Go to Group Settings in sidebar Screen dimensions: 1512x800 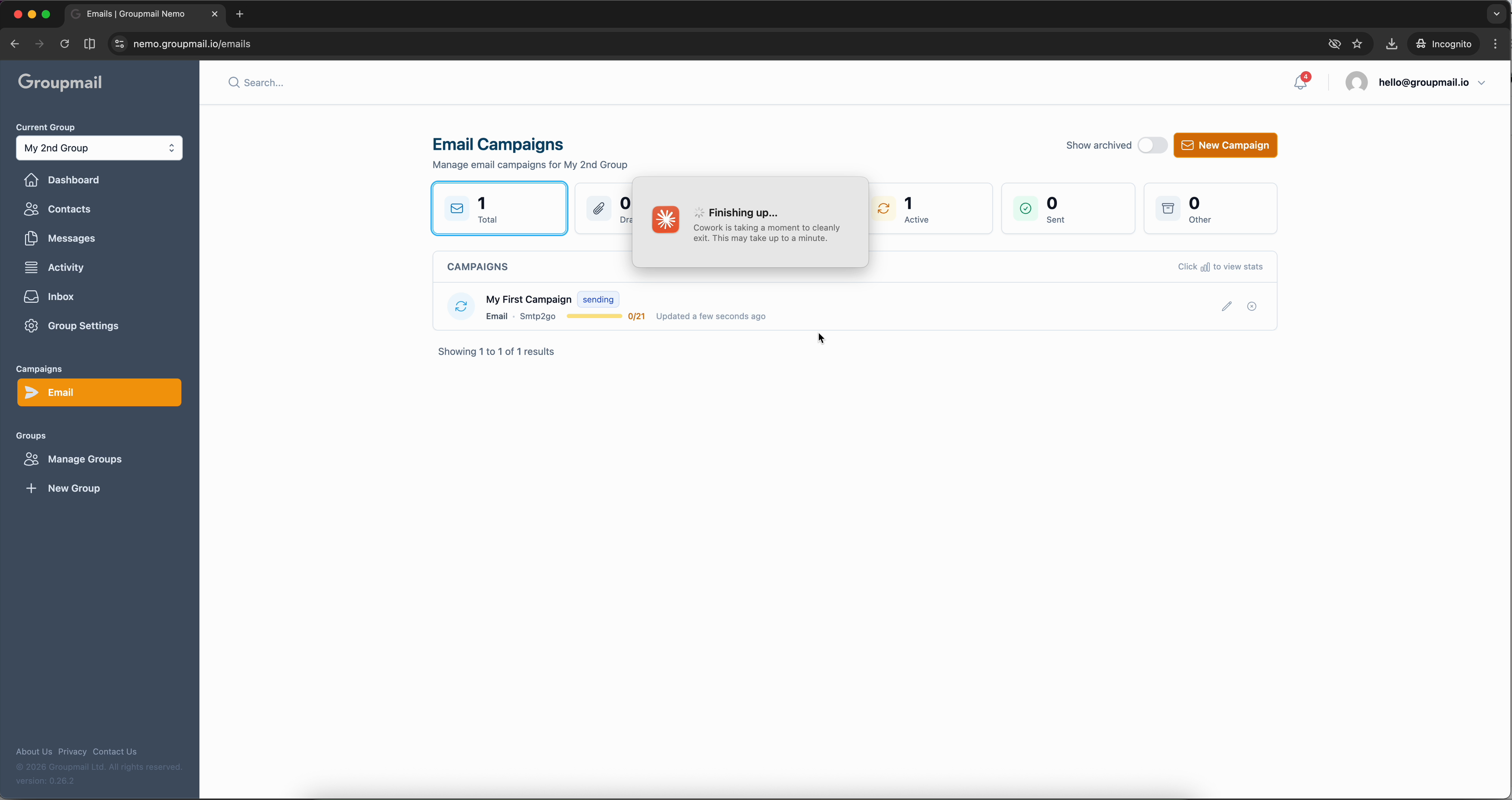tap(83, 326)
